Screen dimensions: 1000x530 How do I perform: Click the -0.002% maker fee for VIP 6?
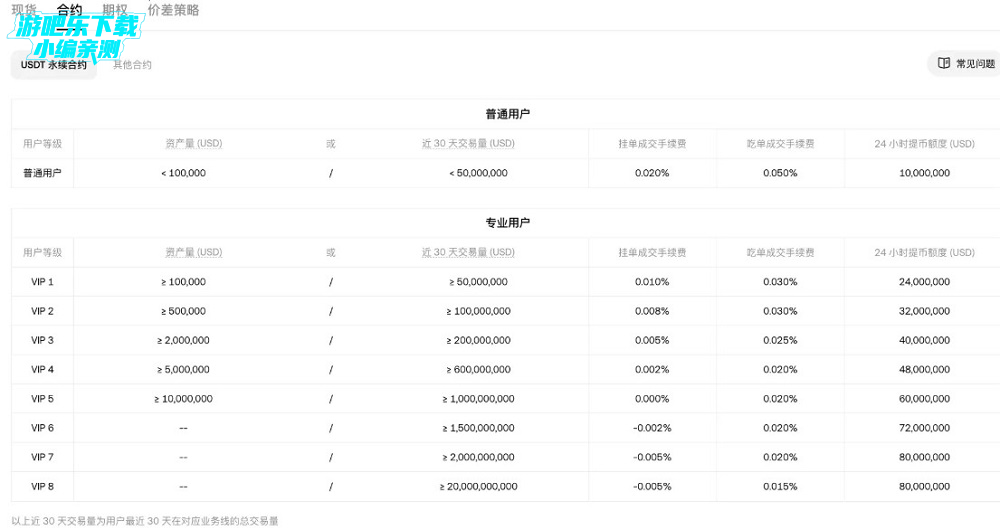[x=652, y=428]
